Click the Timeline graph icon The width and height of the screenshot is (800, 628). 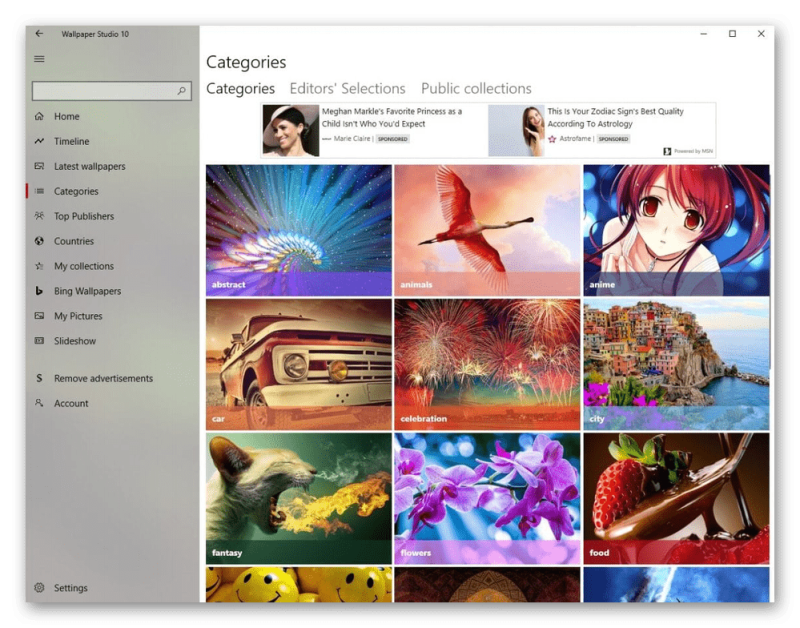(x=39, y=141)
